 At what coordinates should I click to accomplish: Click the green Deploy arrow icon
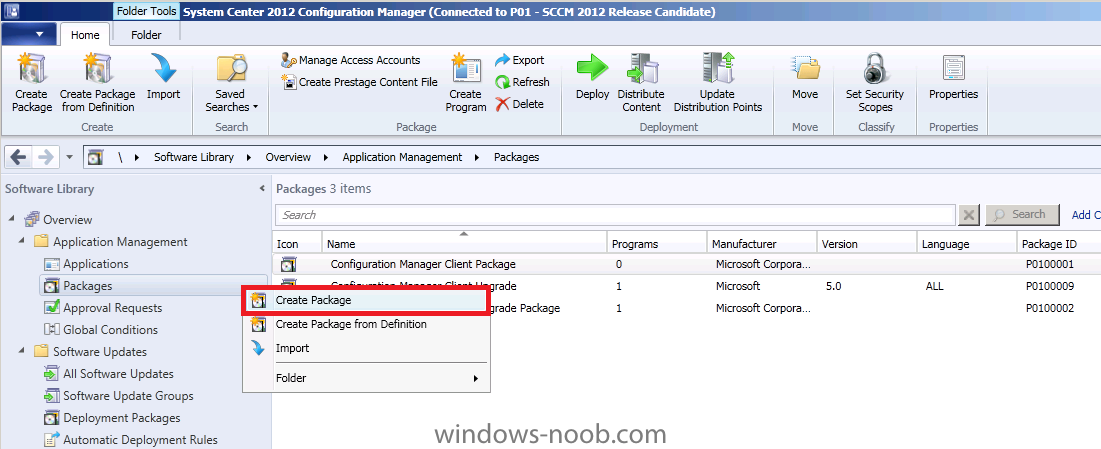tap(593, 69)
